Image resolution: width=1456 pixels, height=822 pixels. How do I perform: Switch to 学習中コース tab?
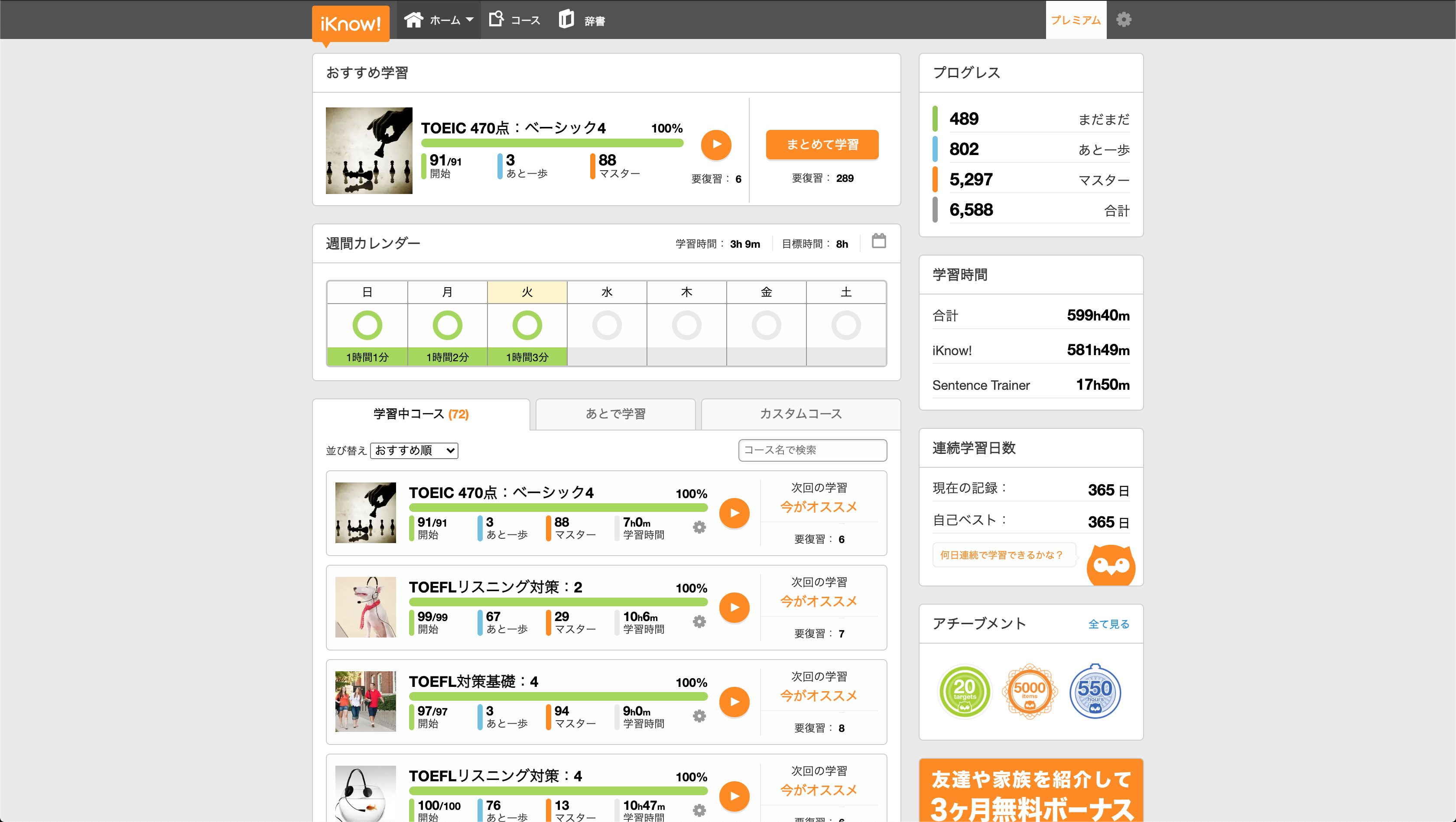tap(421, 414)
